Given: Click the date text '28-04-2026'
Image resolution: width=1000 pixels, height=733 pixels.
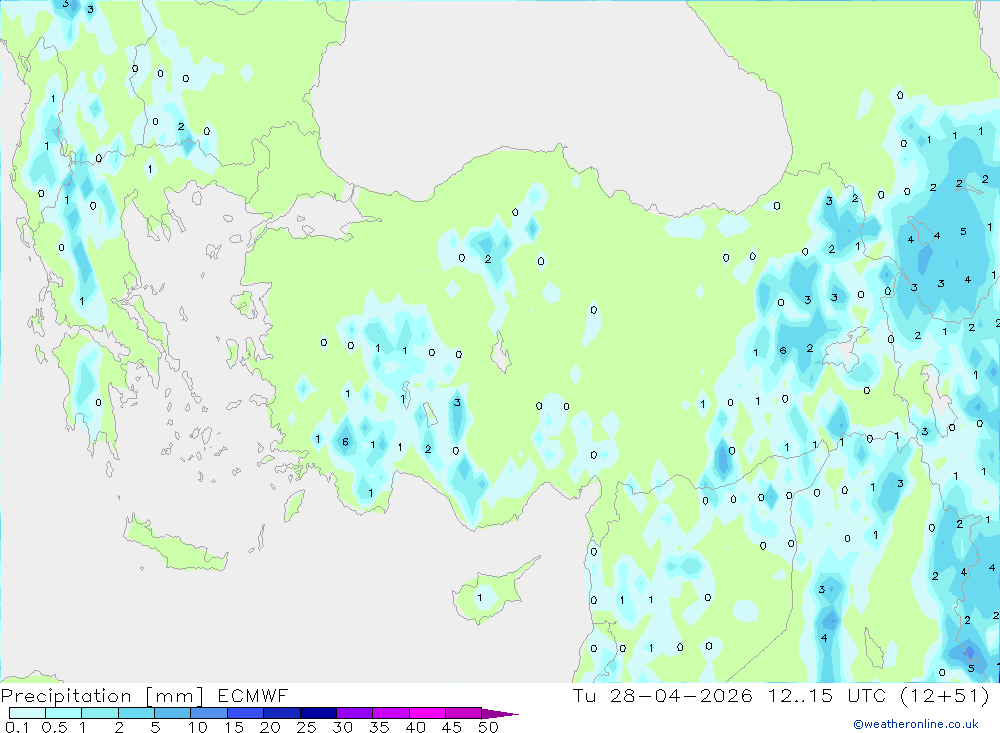Looking at the screenshot, I should coord(680,695).
